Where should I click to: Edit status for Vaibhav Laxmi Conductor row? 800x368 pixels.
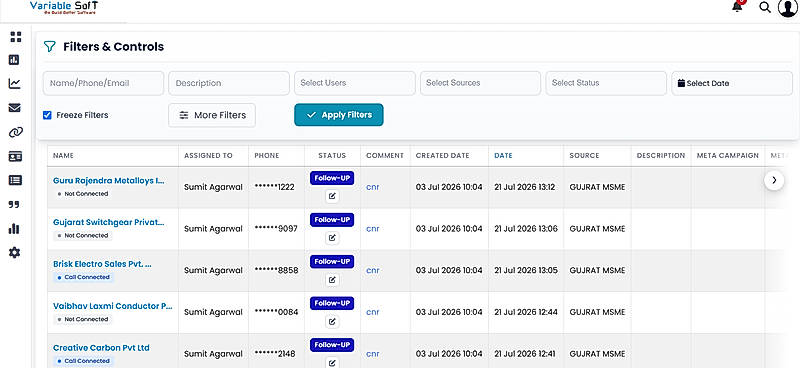[332, 322]
